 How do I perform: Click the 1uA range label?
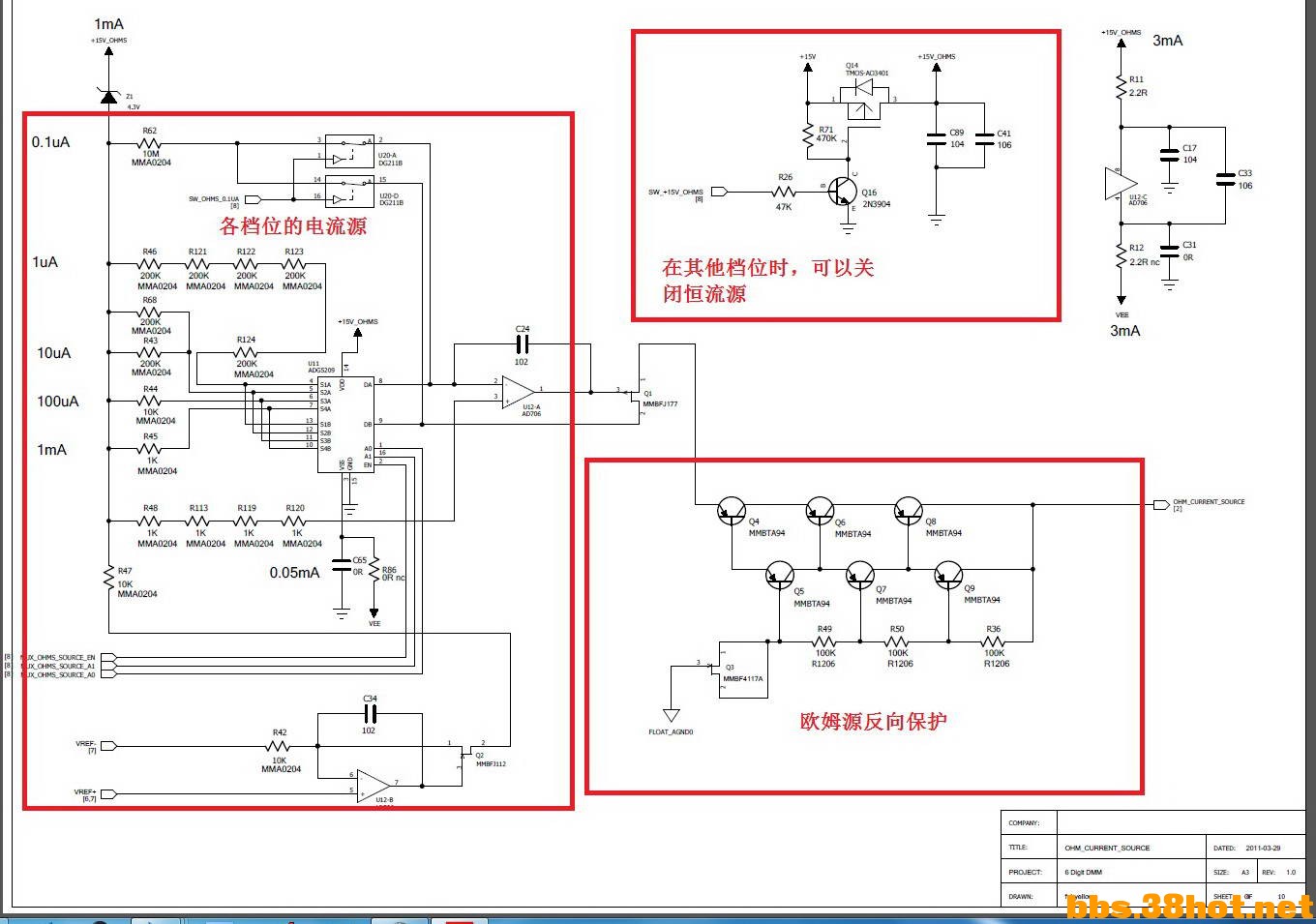point(45,262)
